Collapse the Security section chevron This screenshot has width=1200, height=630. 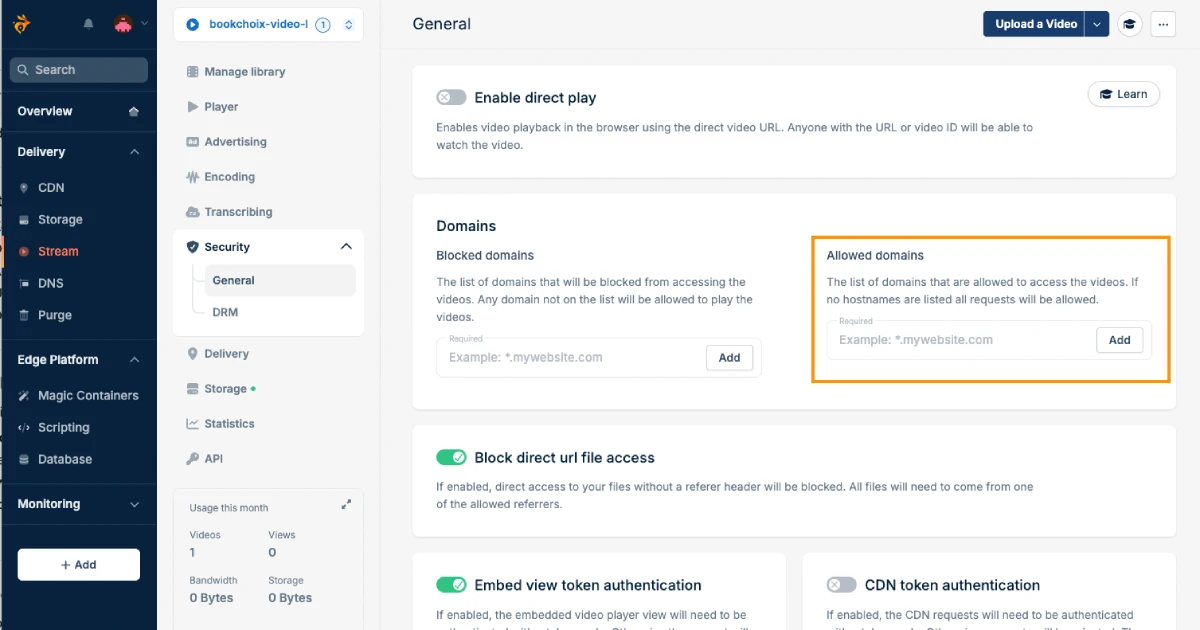[346, 245]
